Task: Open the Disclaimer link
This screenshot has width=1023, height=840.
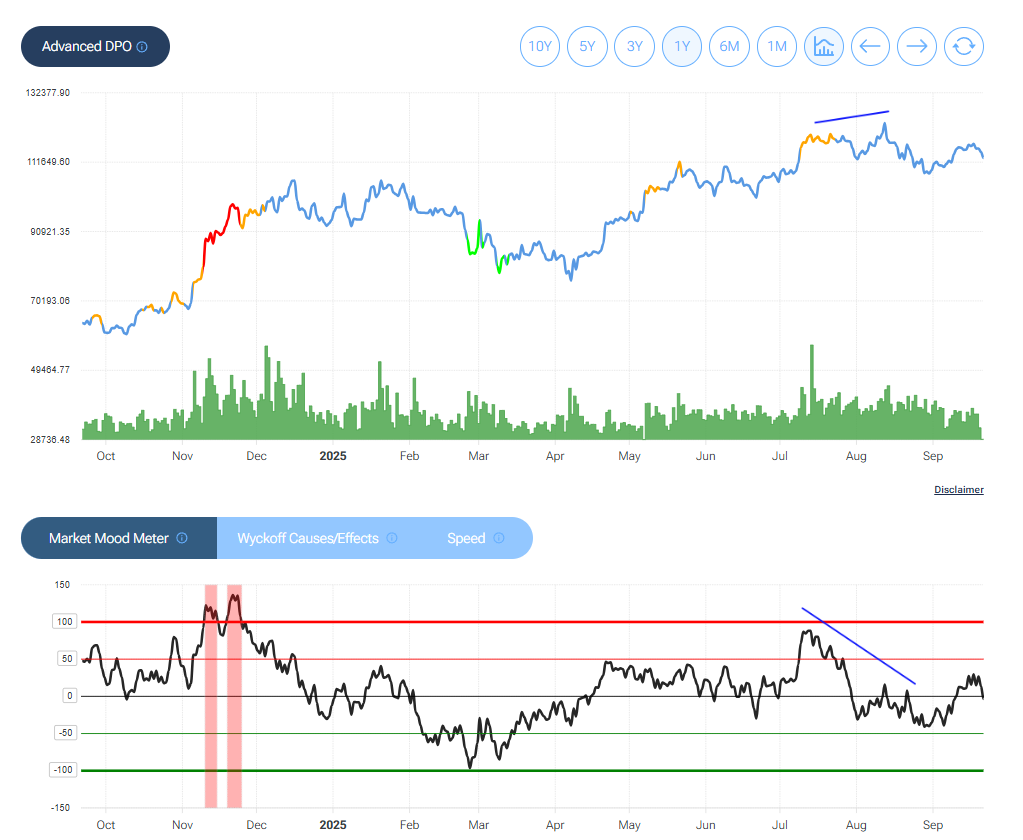Action: click(x=958, y=490)
